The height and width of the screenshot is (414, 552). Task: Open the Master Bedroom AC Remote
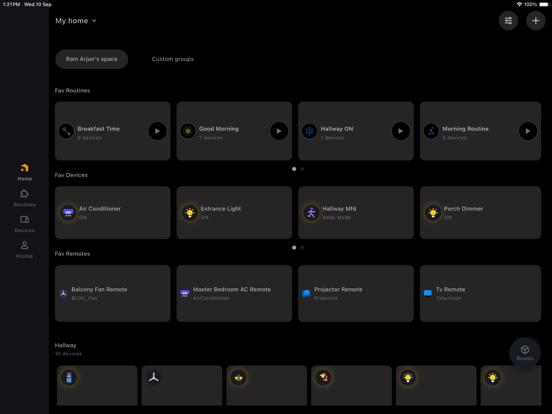pos(234,293)
